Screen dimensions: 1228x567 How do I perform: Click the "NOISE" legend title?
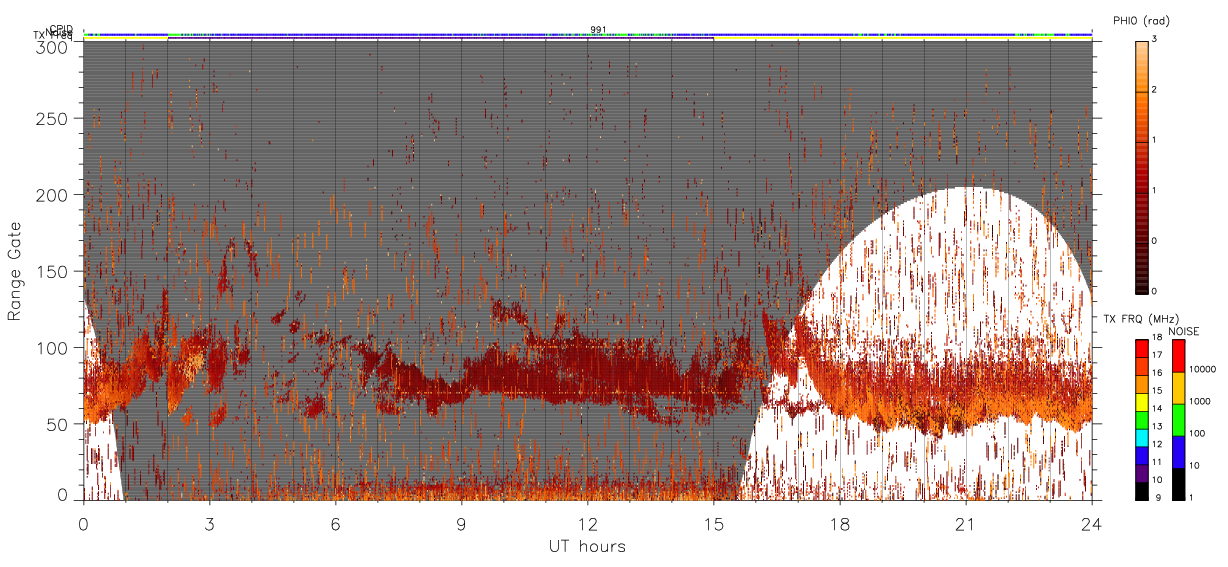click(x=1184, y=331)
